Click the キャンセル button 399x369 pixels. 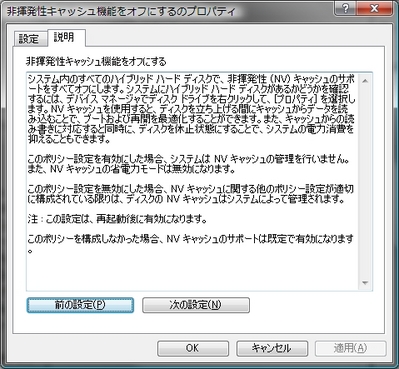point(272,348)
